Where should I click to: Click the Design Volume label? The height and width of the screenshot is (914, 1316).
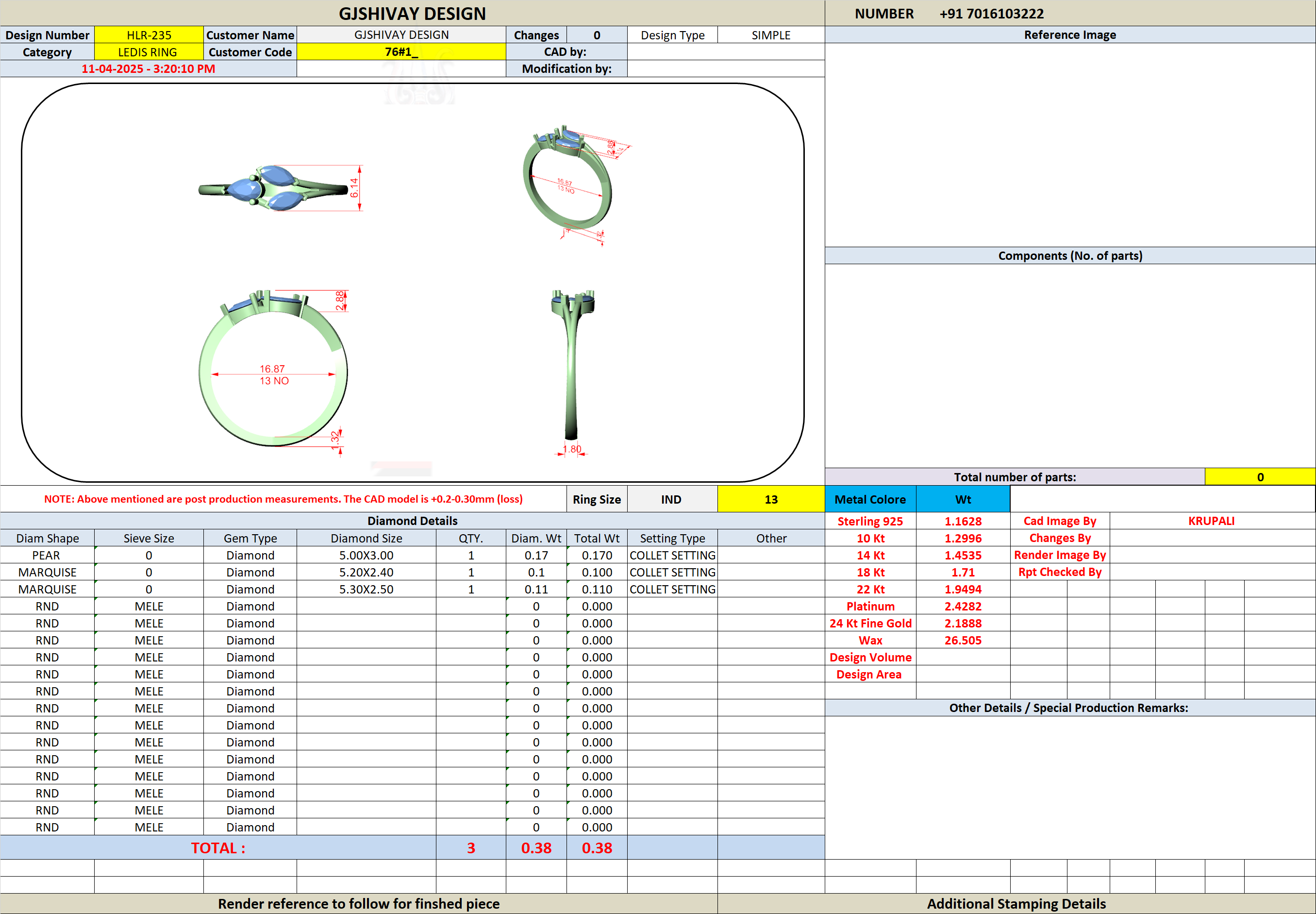[870, 658]
